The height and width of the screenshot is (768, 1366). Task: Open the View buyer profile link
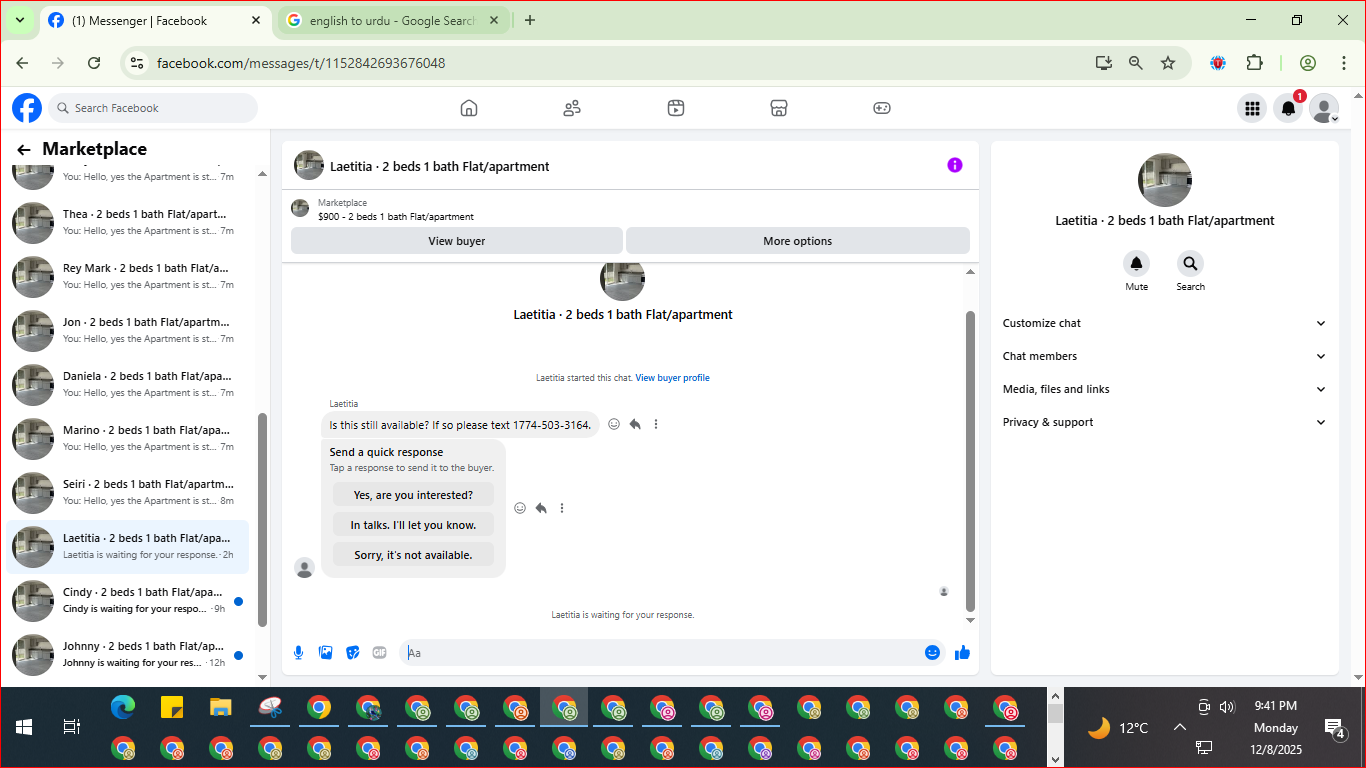point(672,378)
